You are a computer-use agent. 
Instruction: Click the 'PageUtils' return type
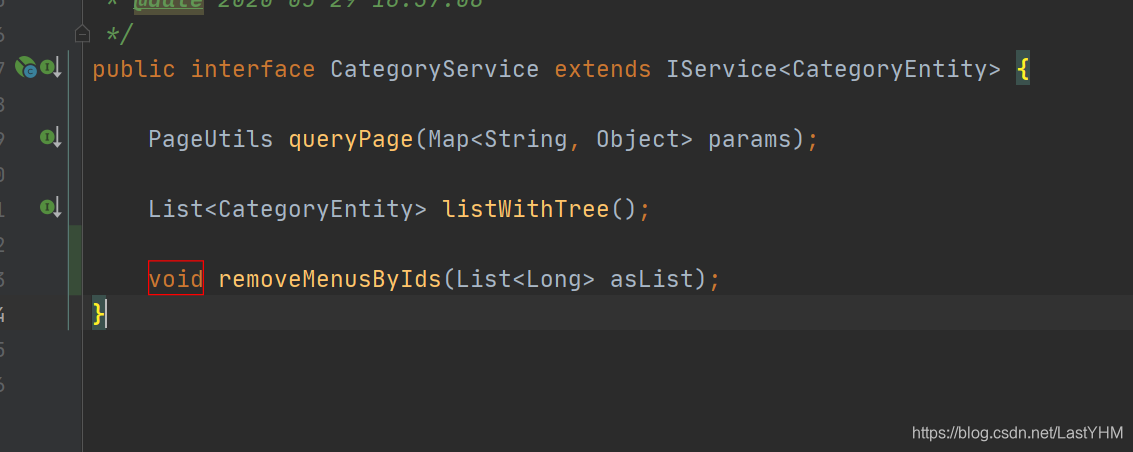[211, 139]
